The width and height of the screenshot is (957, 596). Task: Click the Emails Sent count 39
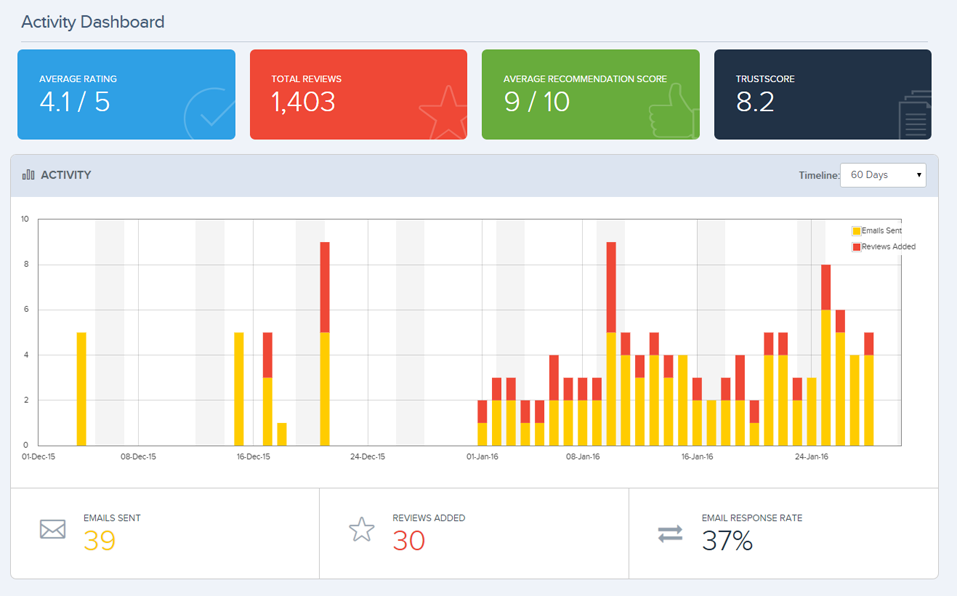pyautogui.click(x=99, y=540)
